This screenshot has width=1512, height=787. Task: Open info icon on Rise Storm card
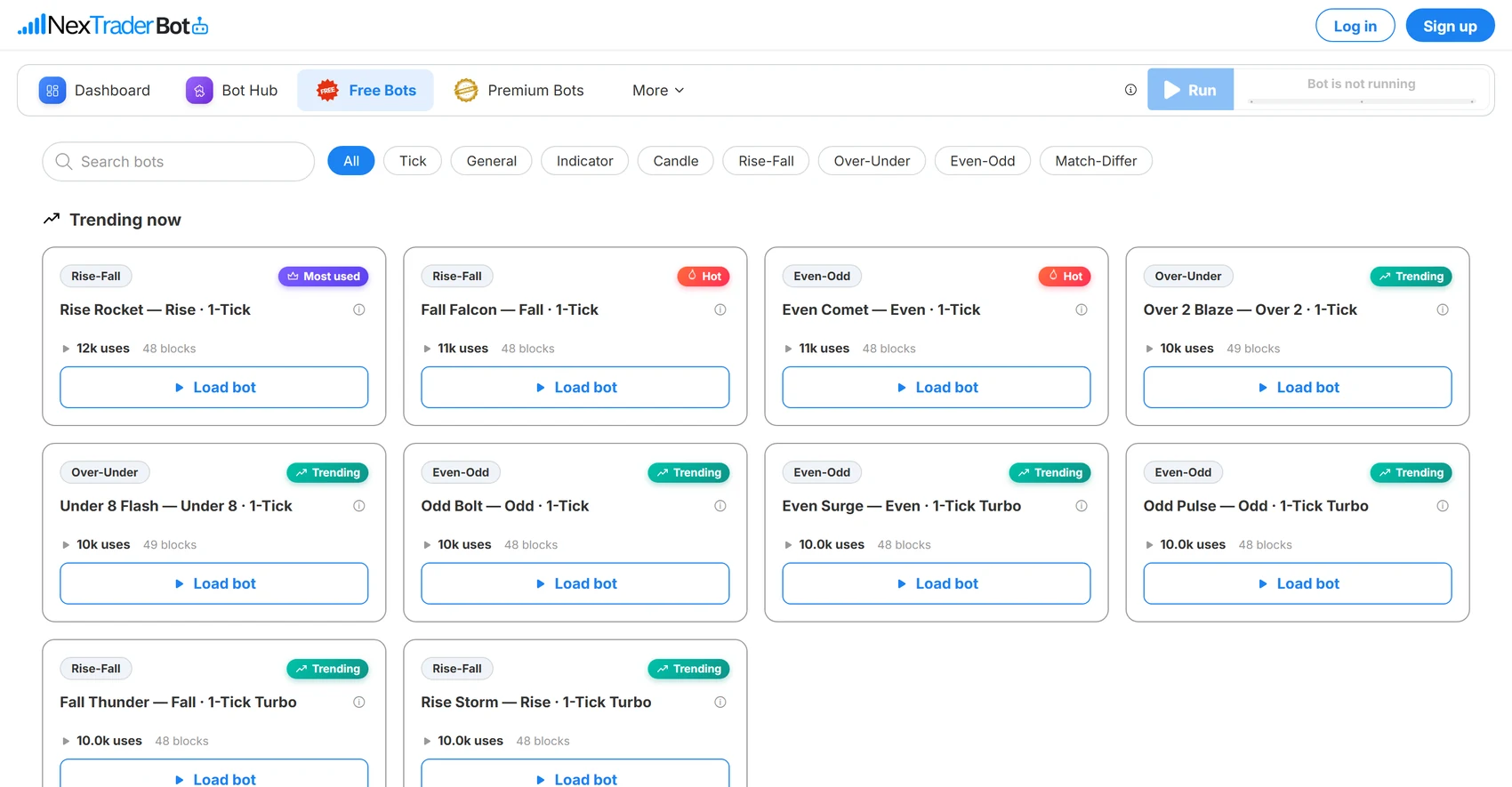tap(720, 703)
